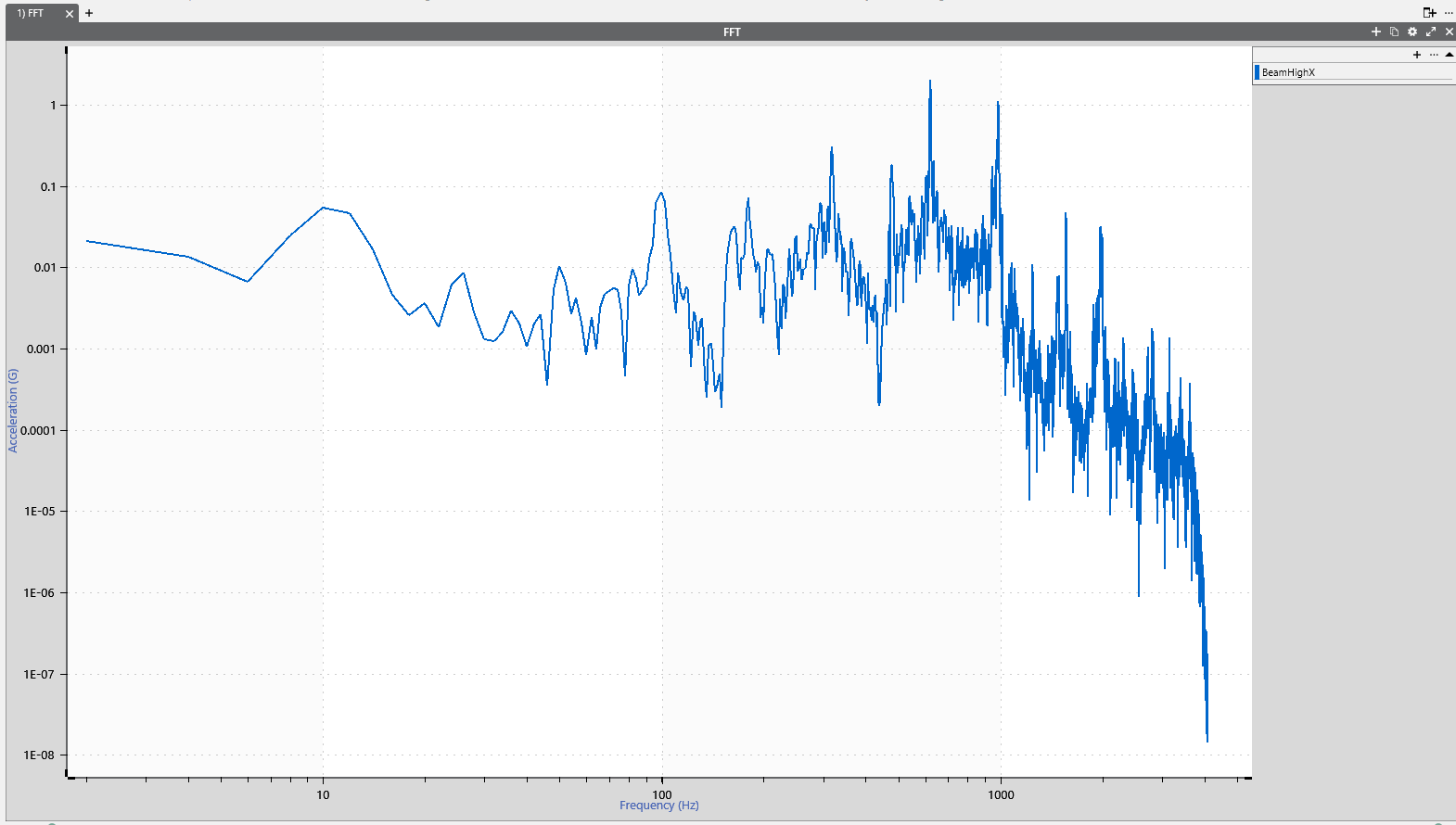
Task: Click the y-axis value '1E-05'
Action: [40, 512]
